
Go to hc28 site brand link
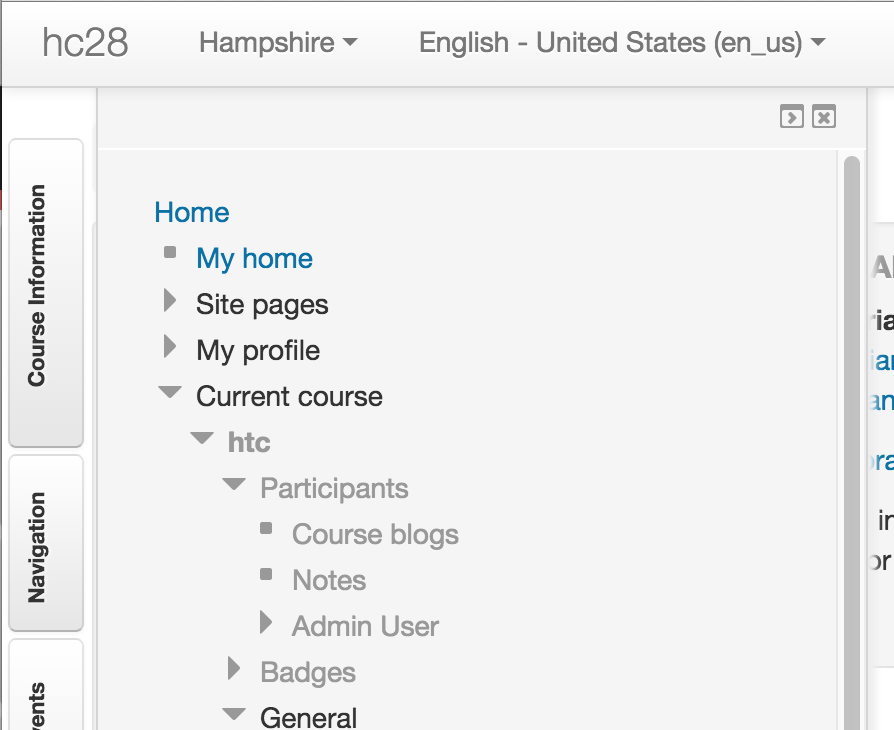point(86,43)
